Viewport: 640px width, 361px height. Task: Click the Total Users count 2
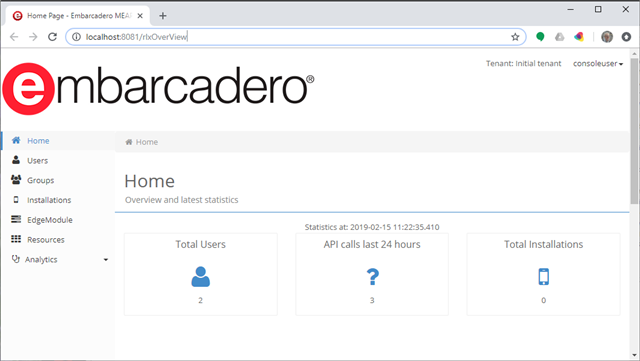[200, 300]
